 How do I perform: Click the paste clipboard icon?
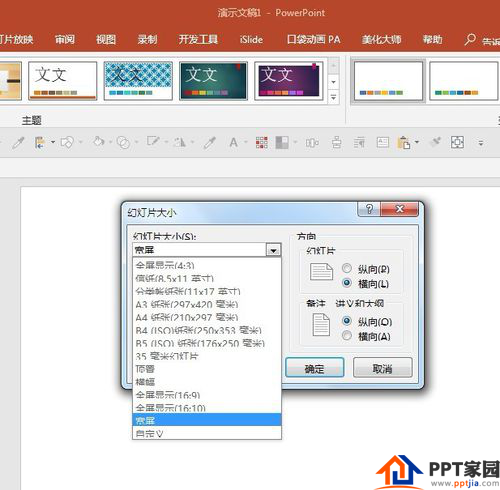pos(404,143)
